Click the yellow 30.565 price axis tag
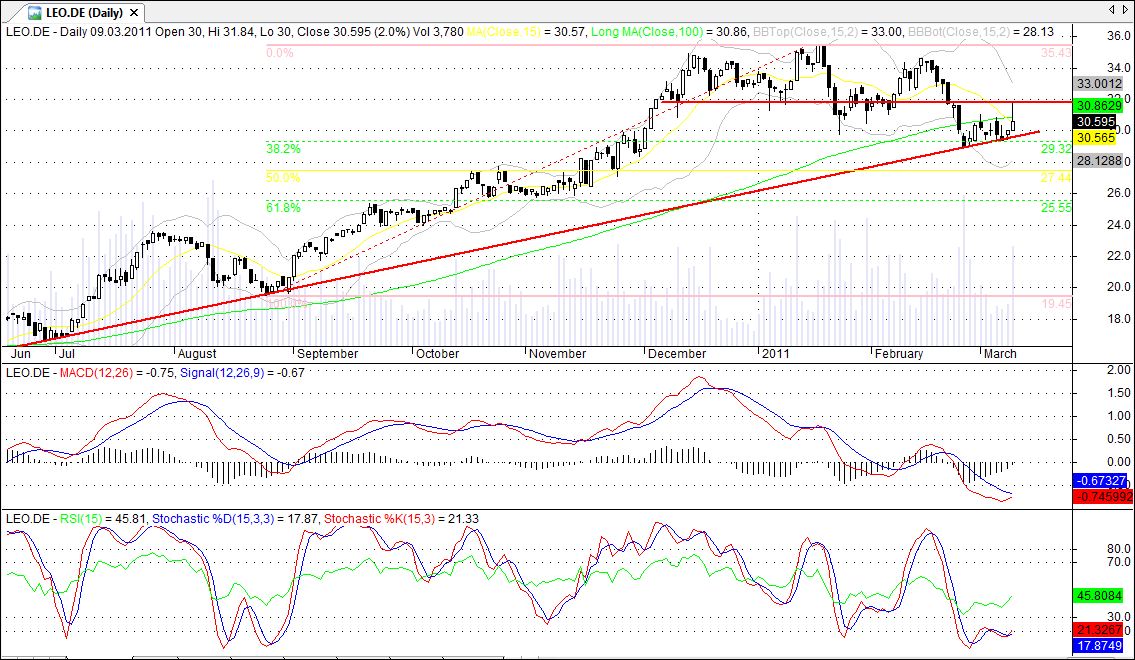Screen dimensions: 1135x660 1097,138
